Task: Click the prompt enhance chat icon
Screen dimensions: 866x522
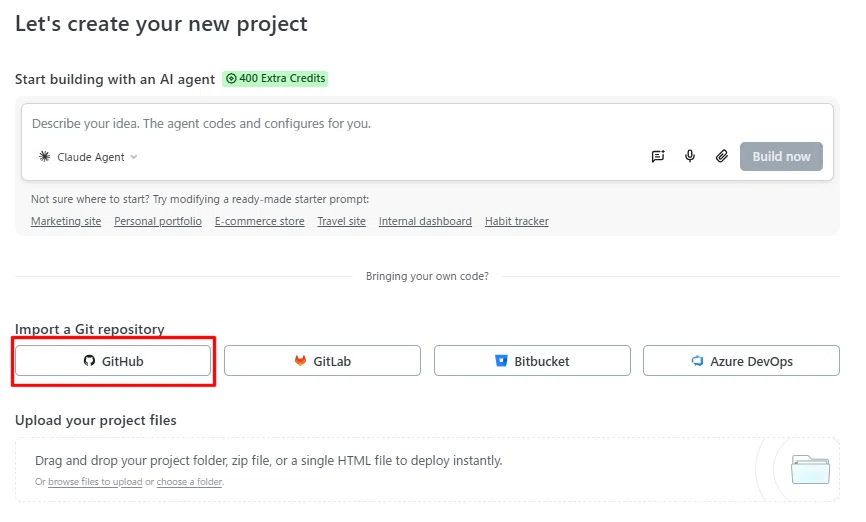Action: 658,156
